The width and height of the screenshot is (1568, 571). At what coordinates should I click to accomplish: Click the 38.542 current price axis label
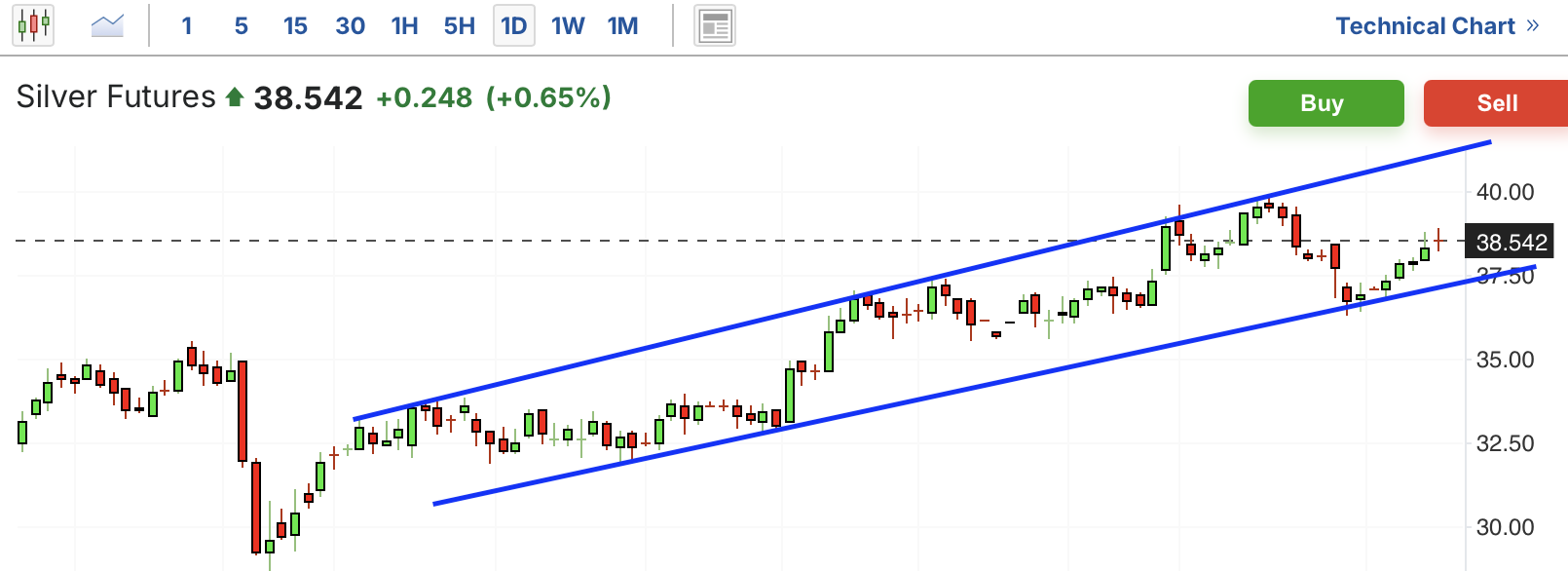pos(1510,242)
